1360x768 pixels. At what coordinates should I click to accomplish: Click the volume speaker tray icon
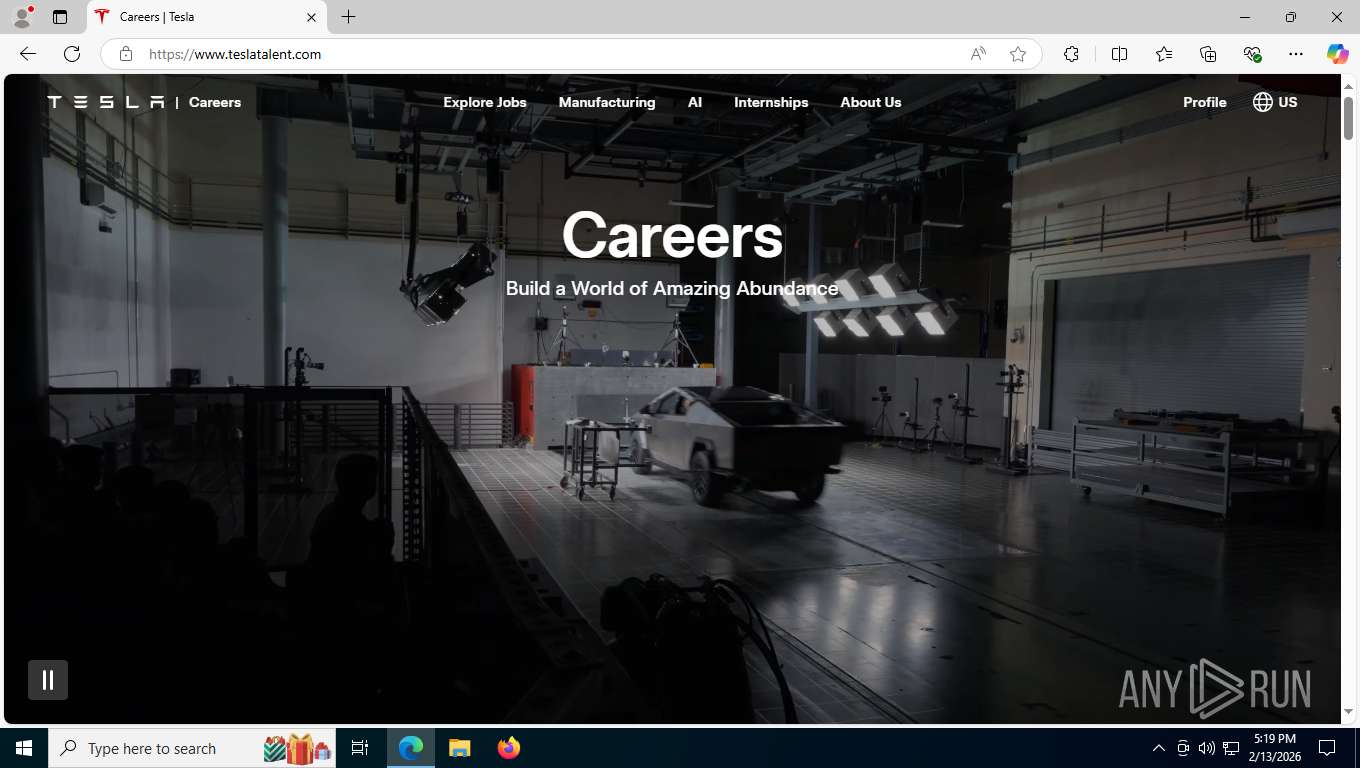click(1207, 748)
